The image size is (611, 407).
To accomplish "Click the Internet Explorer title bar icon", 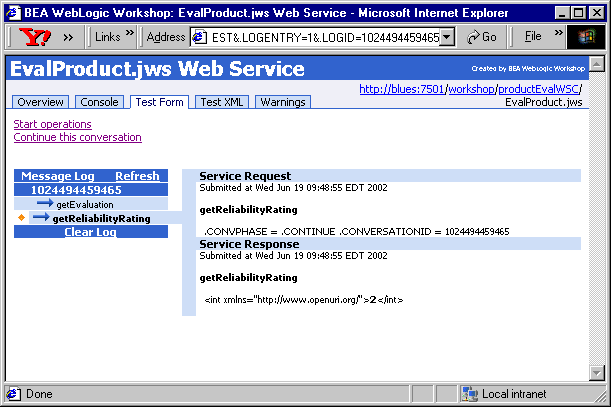I will [14, 13].
